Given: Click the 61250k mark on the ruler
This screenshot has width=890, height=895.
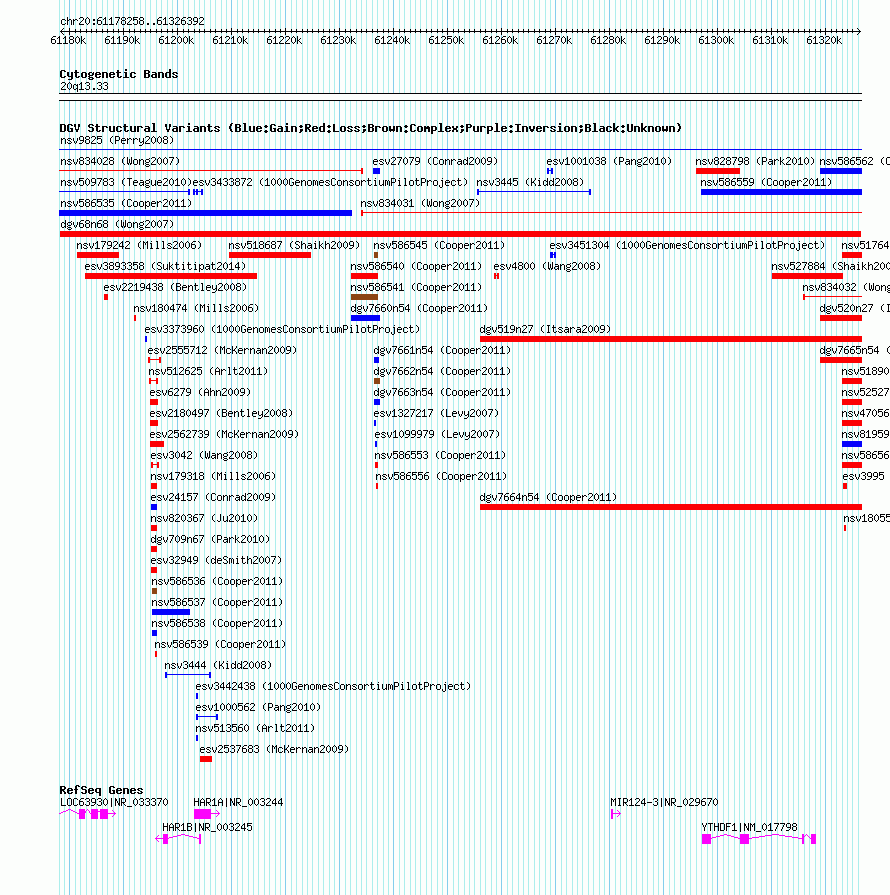Looking at the screenshot, I should [x=446, y=41].
